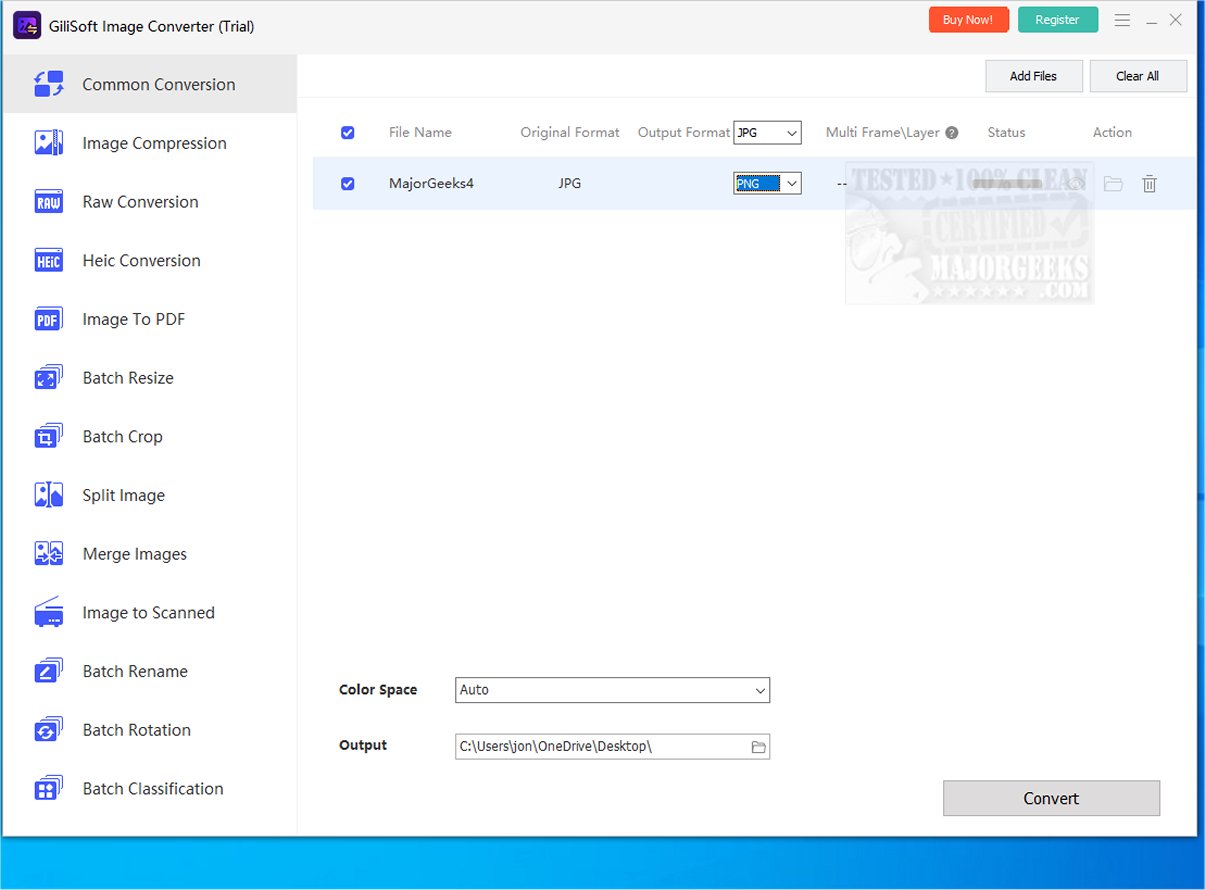1205x890 pixels.
Task: Click the Batch Resize icon
Action: (x=49, y=378)
